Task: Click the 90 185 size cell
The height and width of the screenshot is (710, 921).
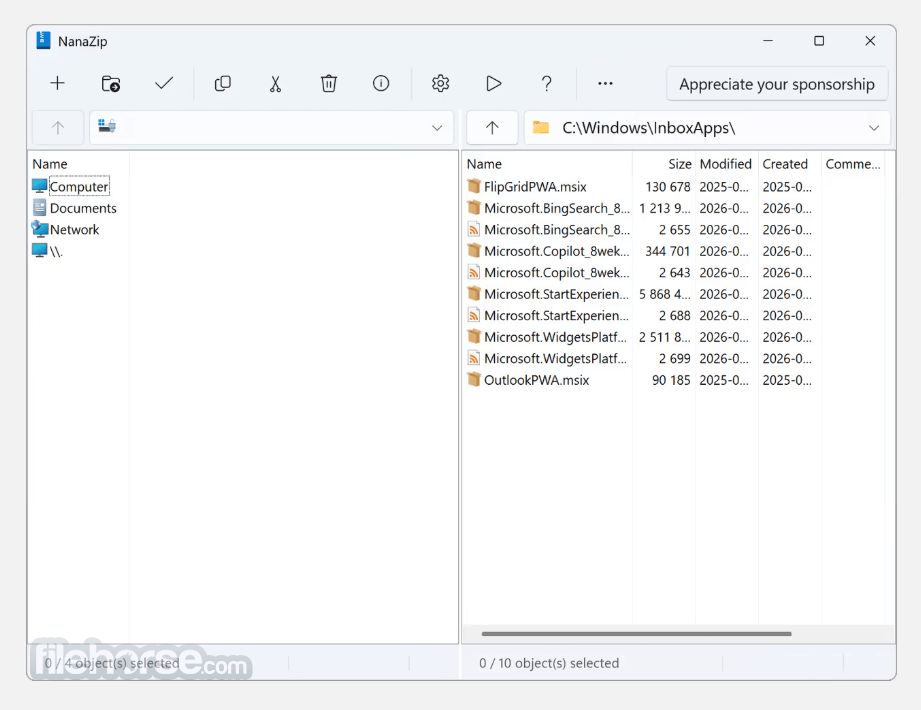Action: [x=671, y=380]
